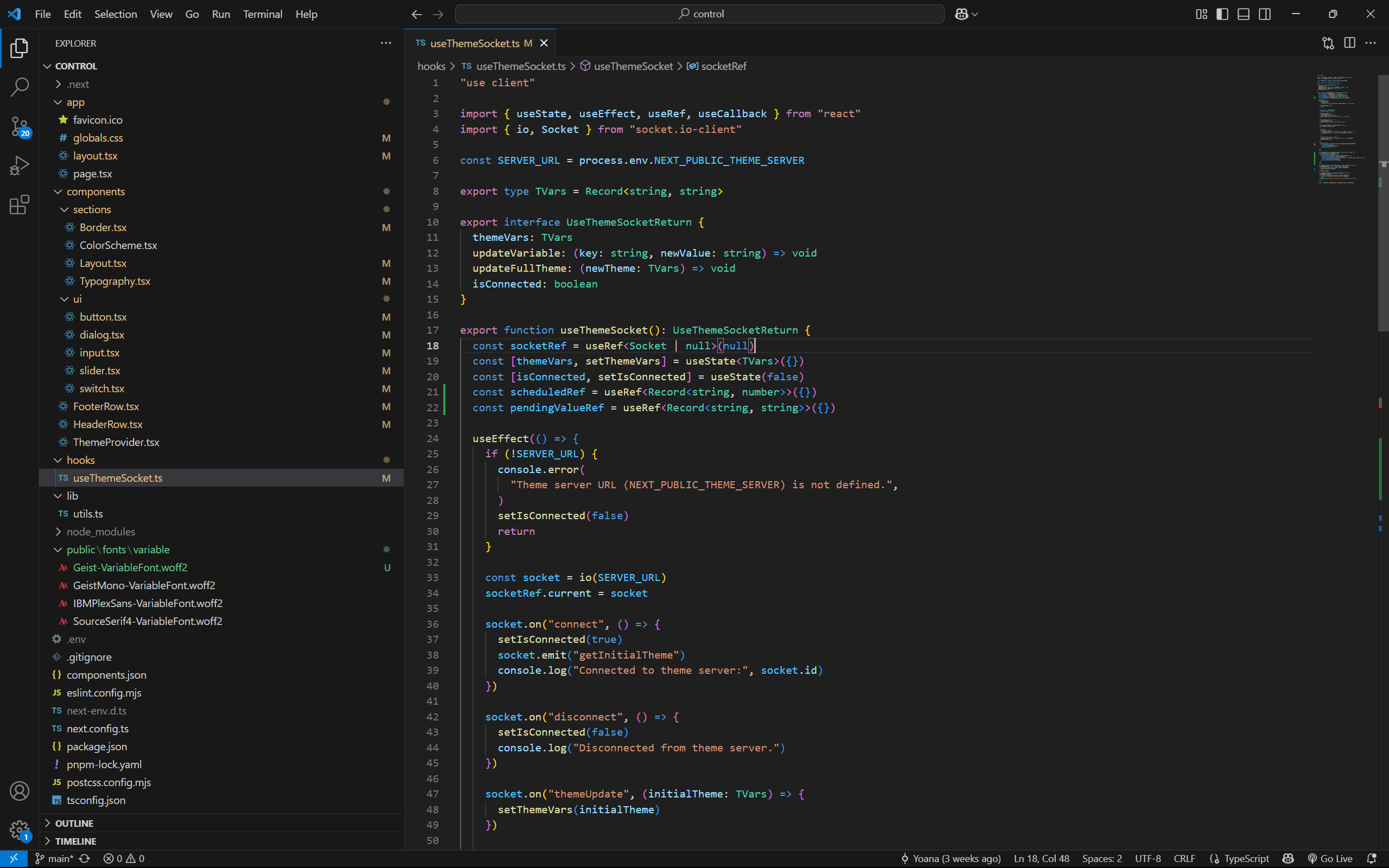The width and height of the screenshot is (1389, 868).
Task: Open Geist-VariableFont.woff2 font file
Action: [x=221, y=567]
